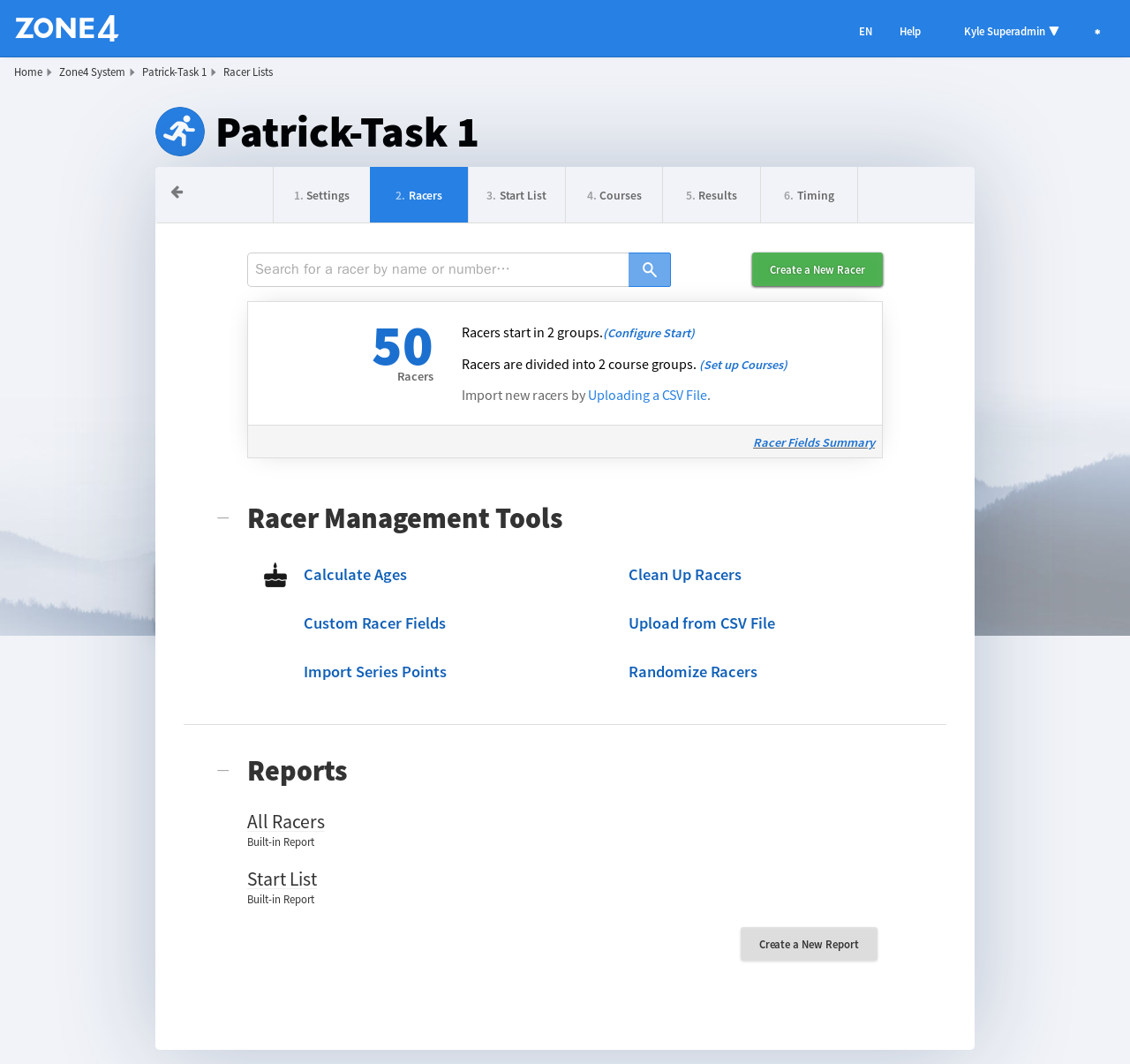This screenshot has width=1130, height=1064.
Task: Click the small icon right of user menu
Action: pyautogui.click(x=1097, y=32)
